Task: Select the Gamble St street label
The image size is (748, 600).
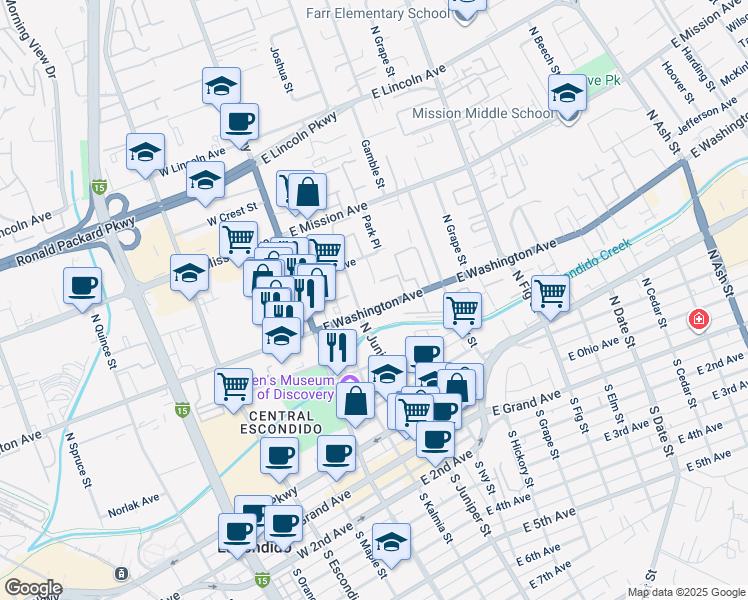Action: (373, 164)
